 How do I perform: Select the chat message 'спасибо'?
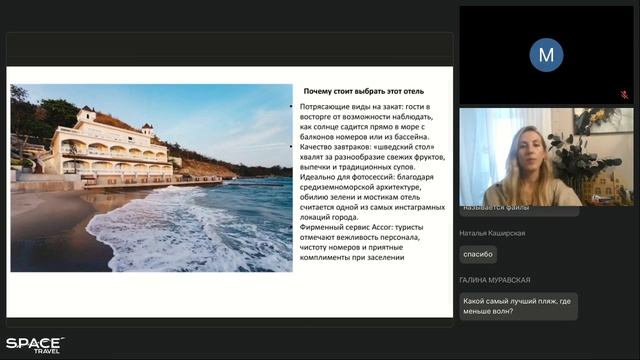(x=478, y=254)
